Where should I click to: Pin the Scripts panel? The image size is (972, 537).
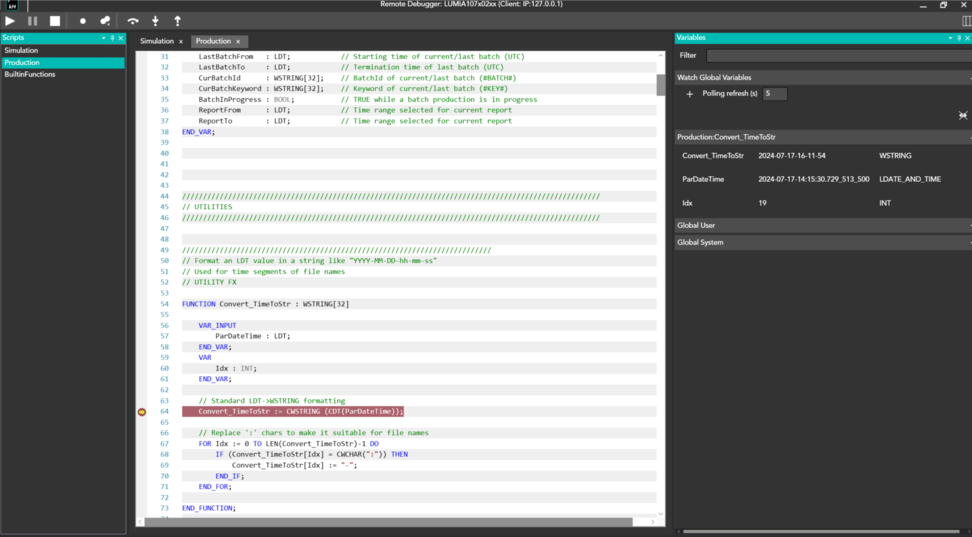pos(112,38)
